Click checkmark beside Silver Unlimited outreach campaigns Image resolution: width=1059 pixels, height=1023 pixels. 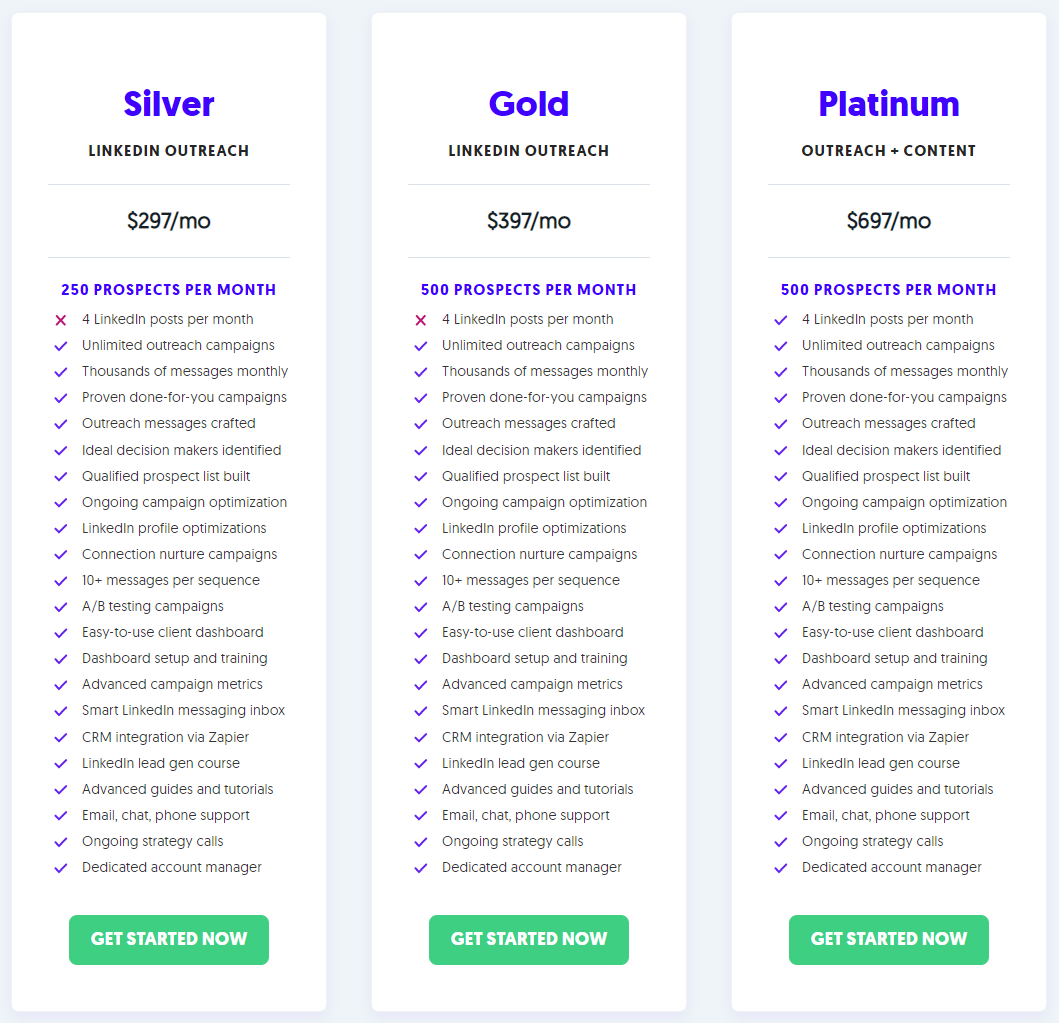[61, 346]
